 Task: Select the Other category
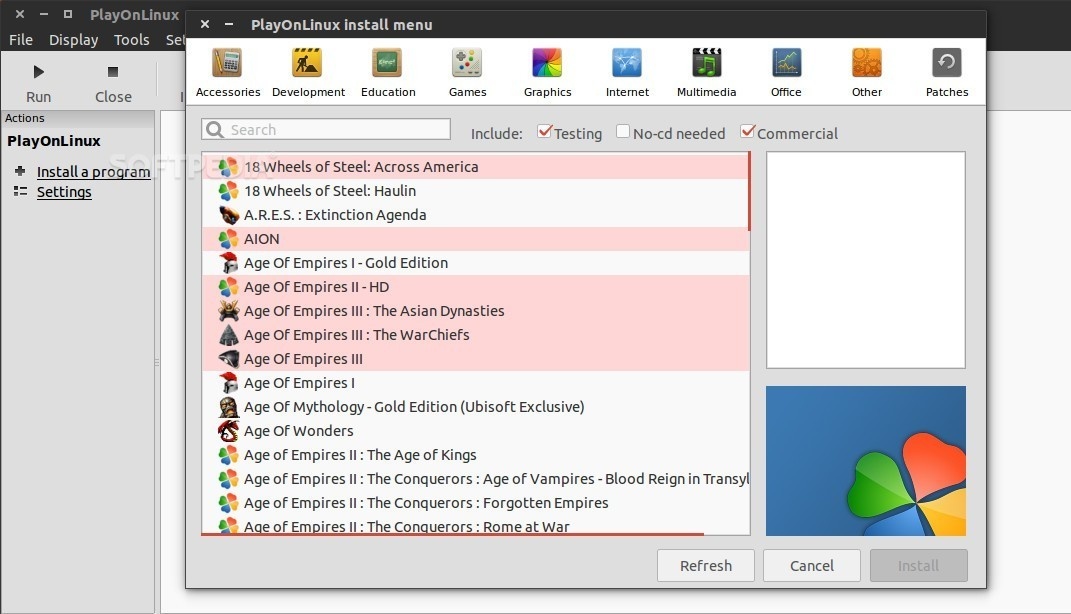point(866,72)
